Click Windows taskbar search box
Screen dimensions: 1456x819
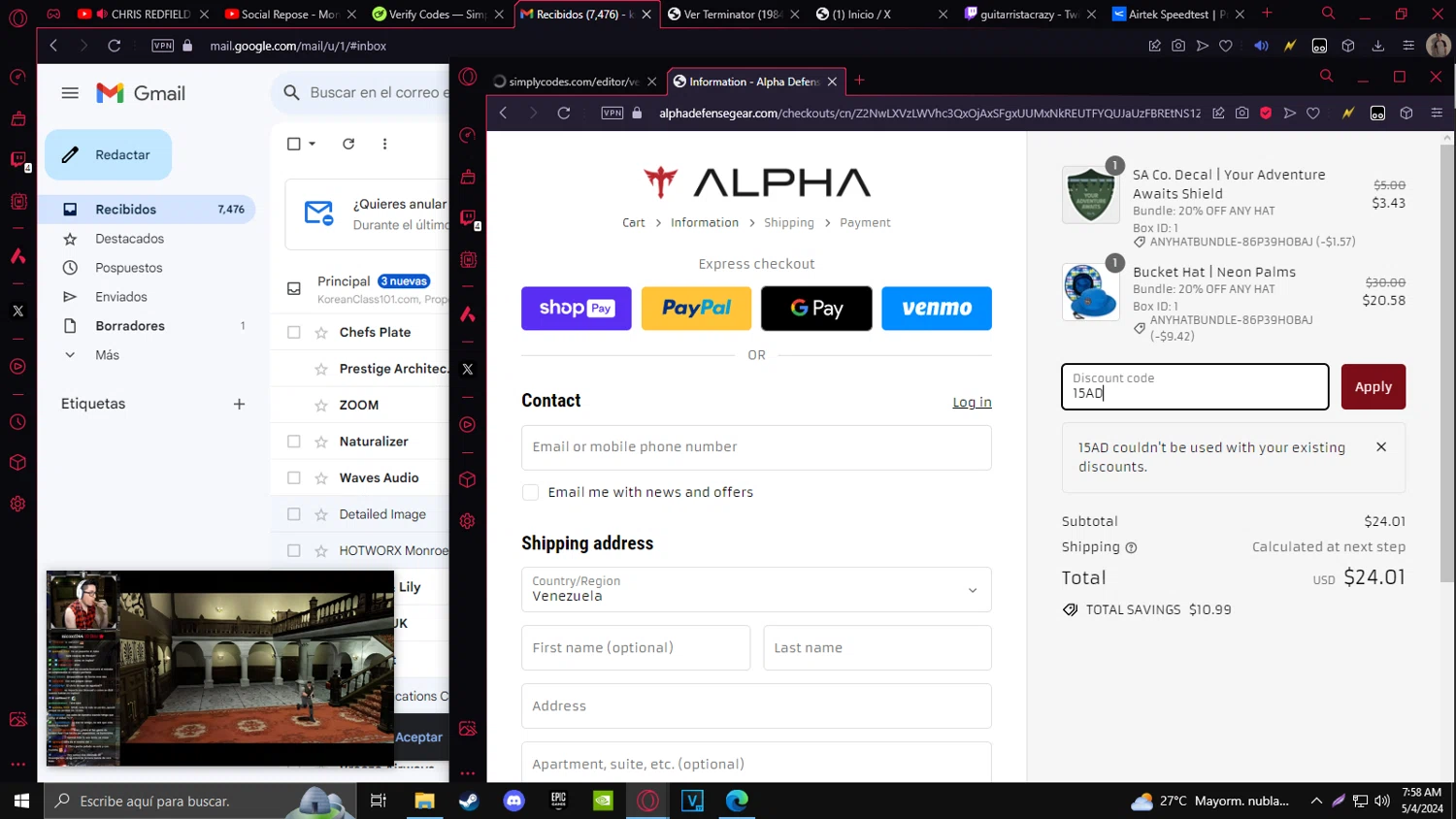pos(199,801)
